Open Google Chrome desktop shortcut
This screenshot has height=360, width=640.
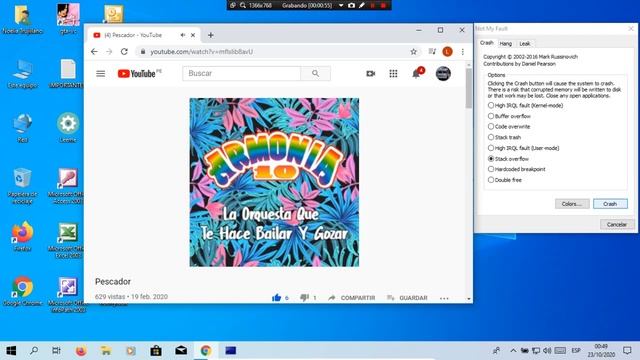(x=22, y=291)
